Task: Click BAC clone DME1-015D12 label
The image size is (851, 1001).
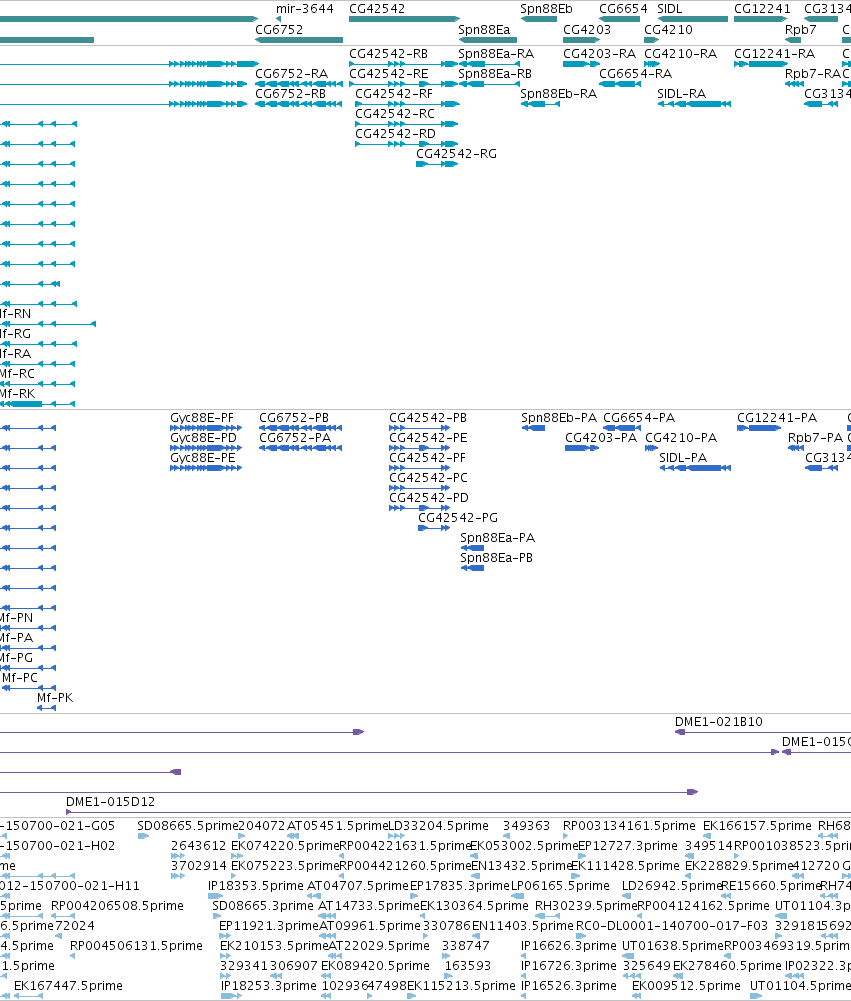Action: [x=110, y=801]
